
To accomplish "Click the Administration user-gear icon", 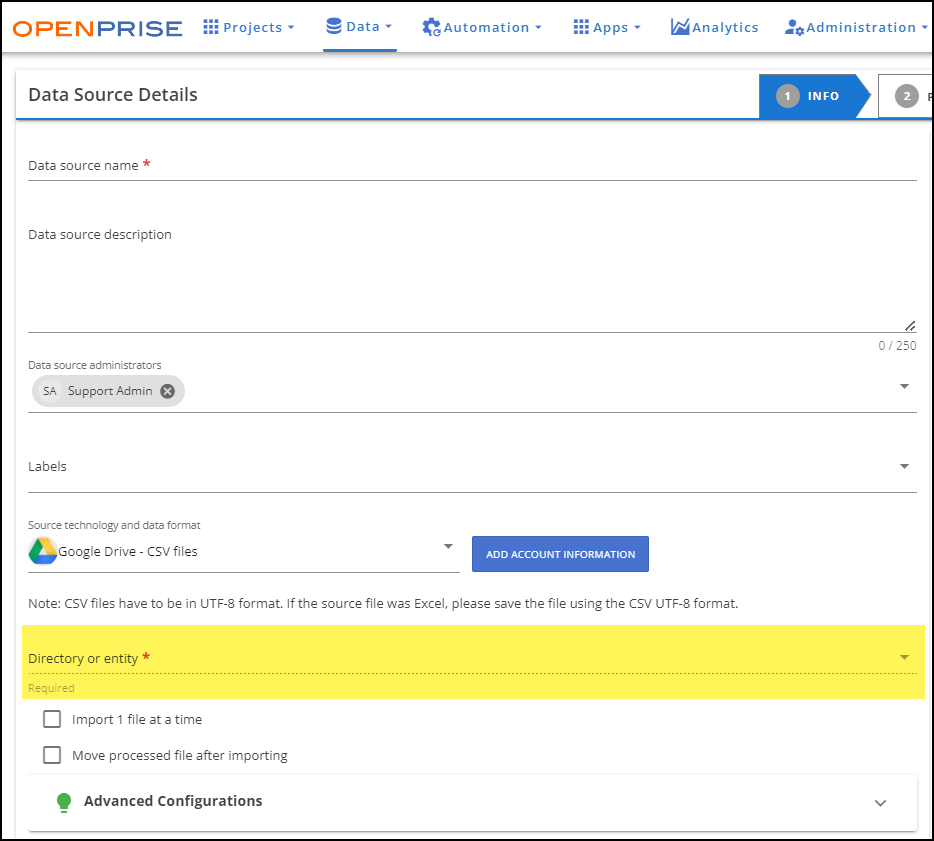I will pyautogui.click(x=794, y=27).
